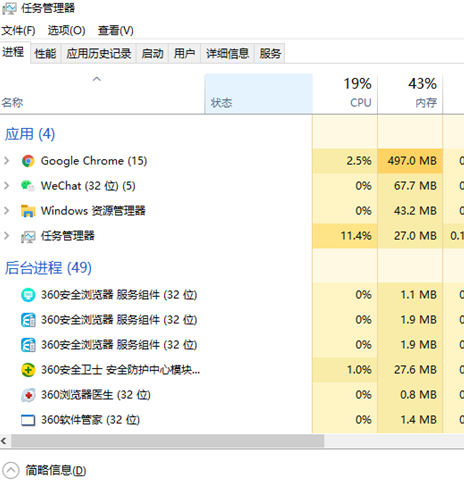The height and width of the screenshot is (486, 464).
Task: Click Chrome's 497.0 MB memory cell
Action: [410, 161]
